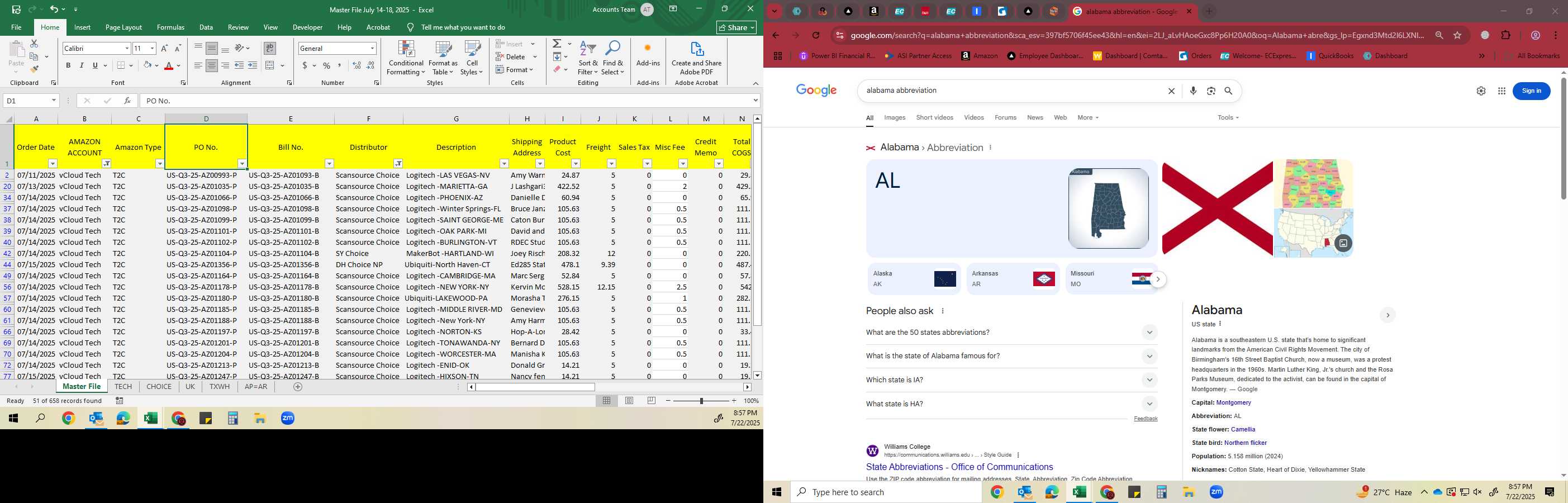Save the workbook using title bar icon
Image resolution: width=1568 pixels, height=503 pixels.
pyautogui.click(x=16, y=9)
